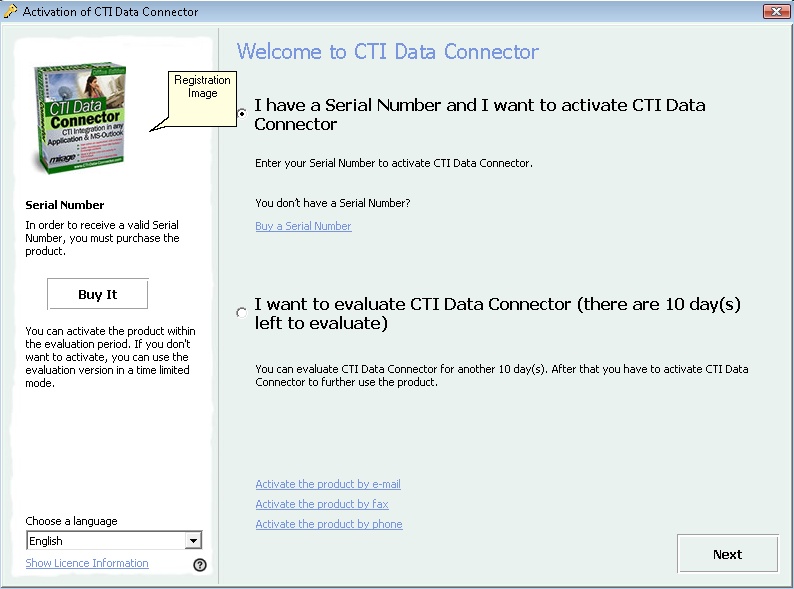The height and width of the screenshot is (589, 794).
Task: Close the activation dialog window
Action: pos(775,12)
